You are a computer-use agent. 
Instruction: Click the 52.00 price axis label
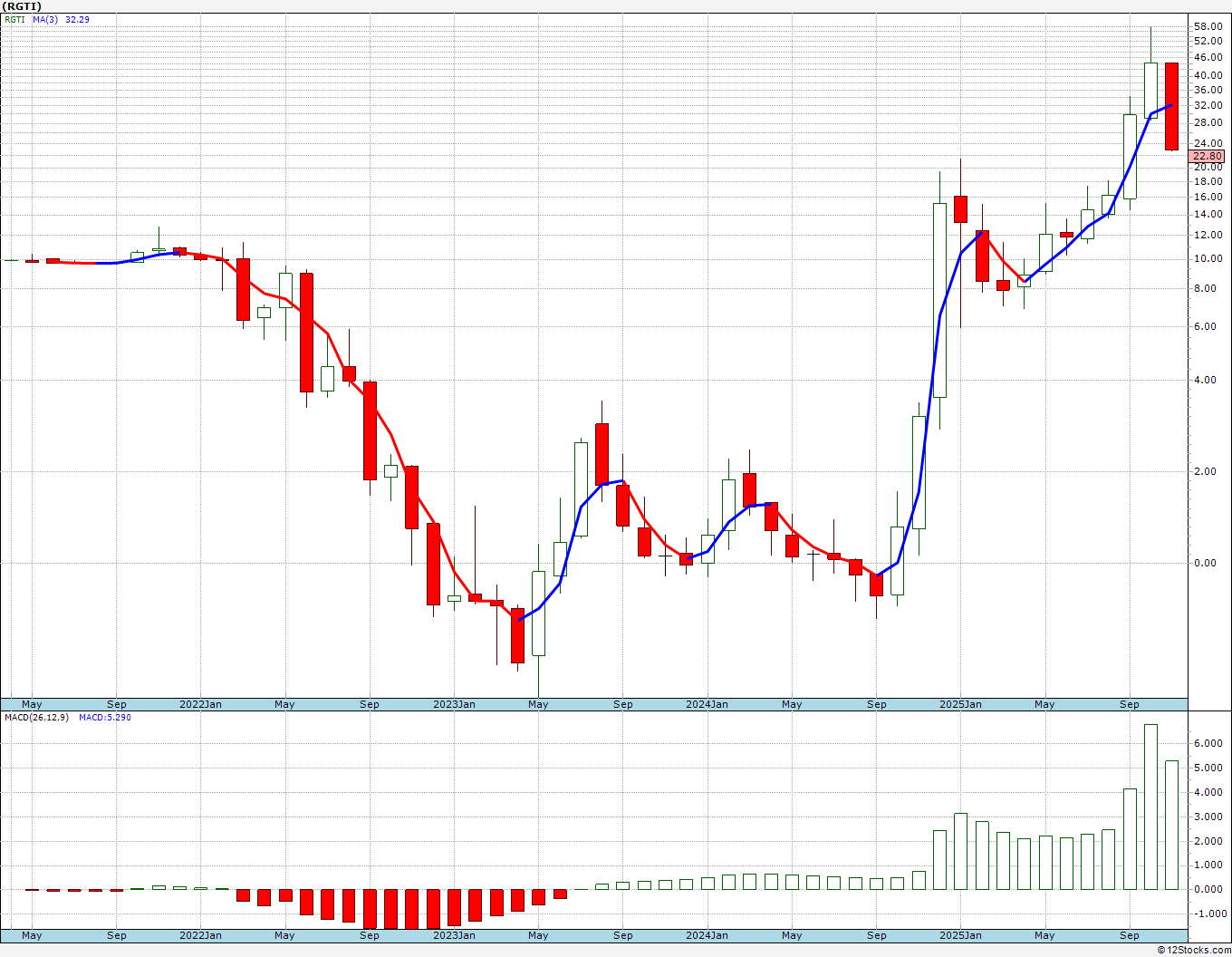click(1208, 41)
